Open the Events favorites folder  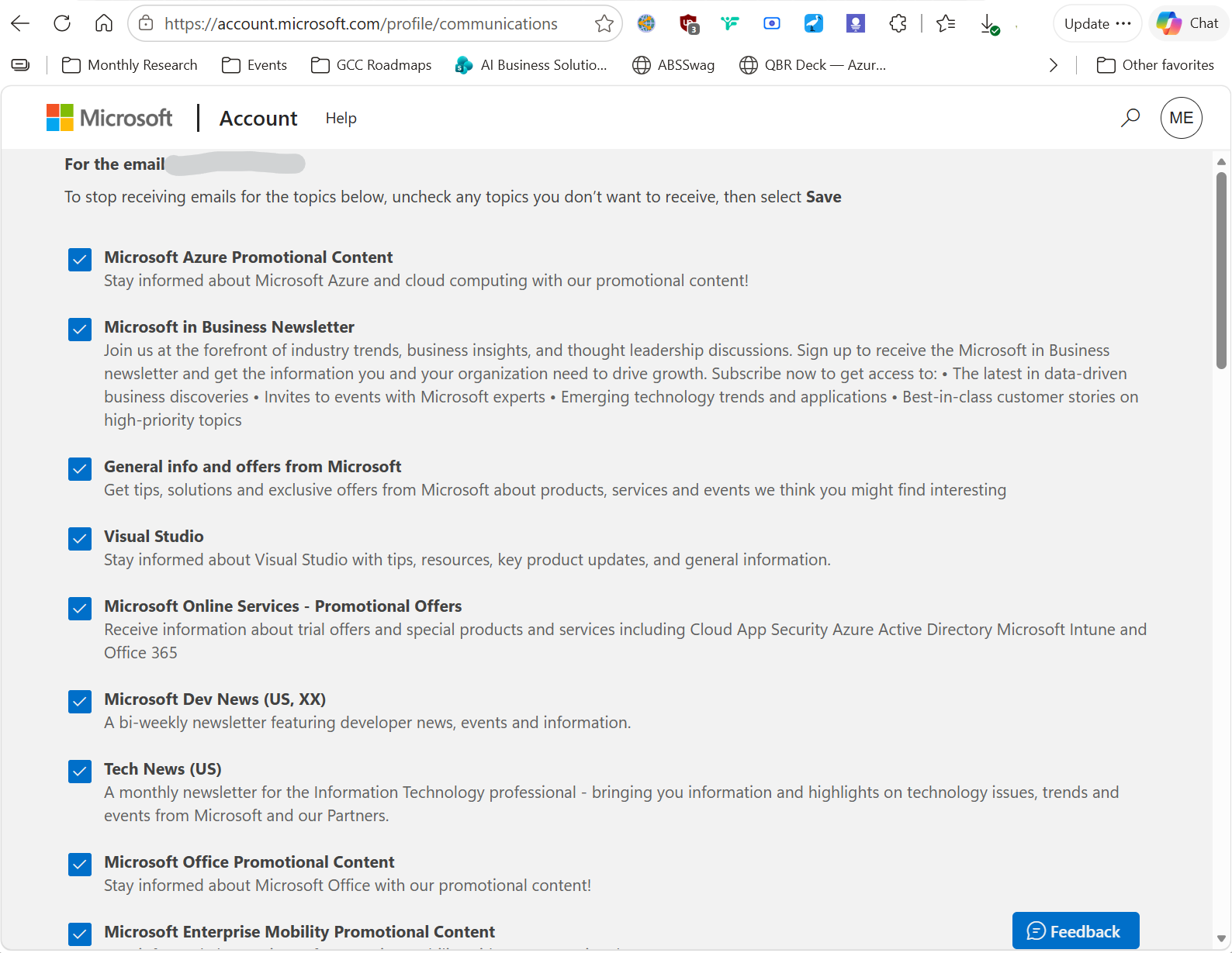(254, 65)
